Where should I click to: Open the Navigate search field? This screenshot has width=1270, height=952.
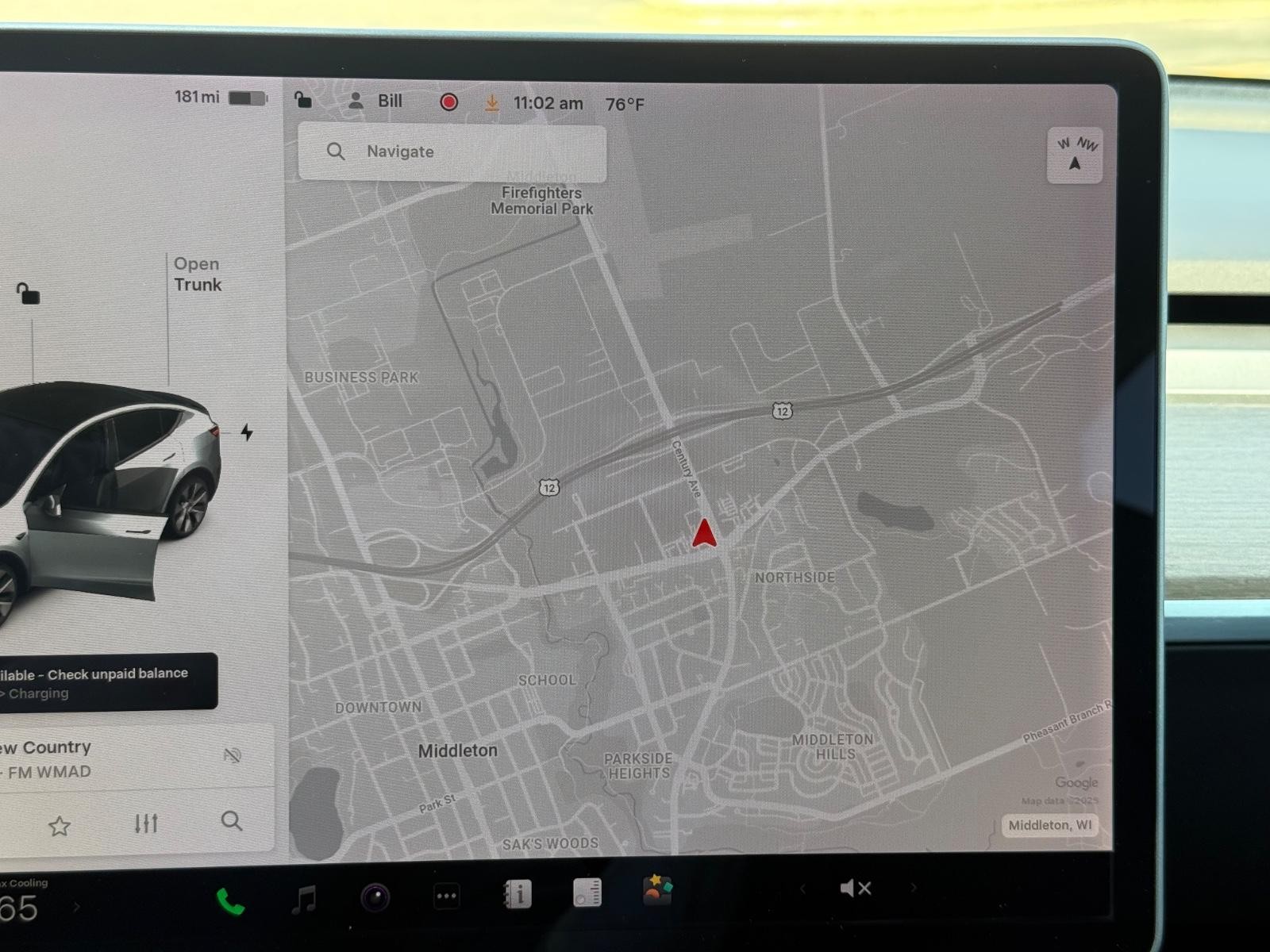452,152
